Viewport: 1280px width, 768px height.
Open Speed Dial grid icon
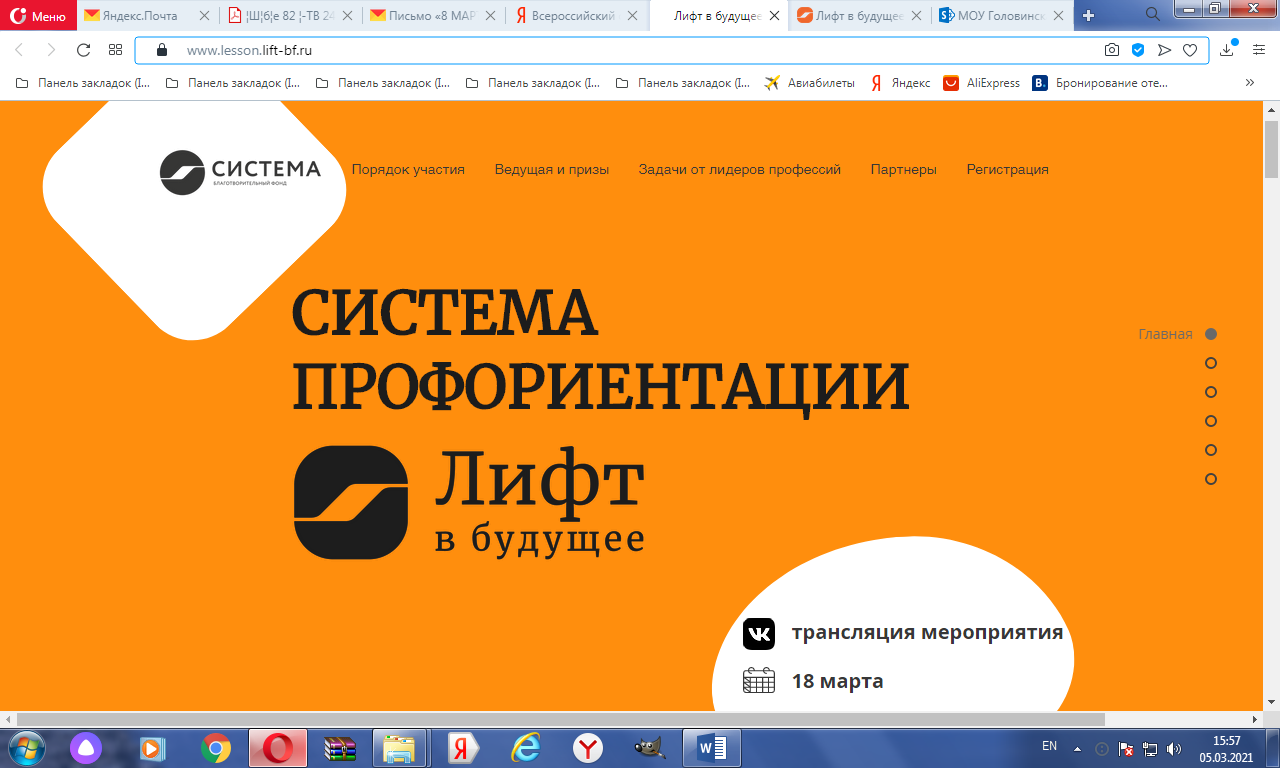point(116,50)
